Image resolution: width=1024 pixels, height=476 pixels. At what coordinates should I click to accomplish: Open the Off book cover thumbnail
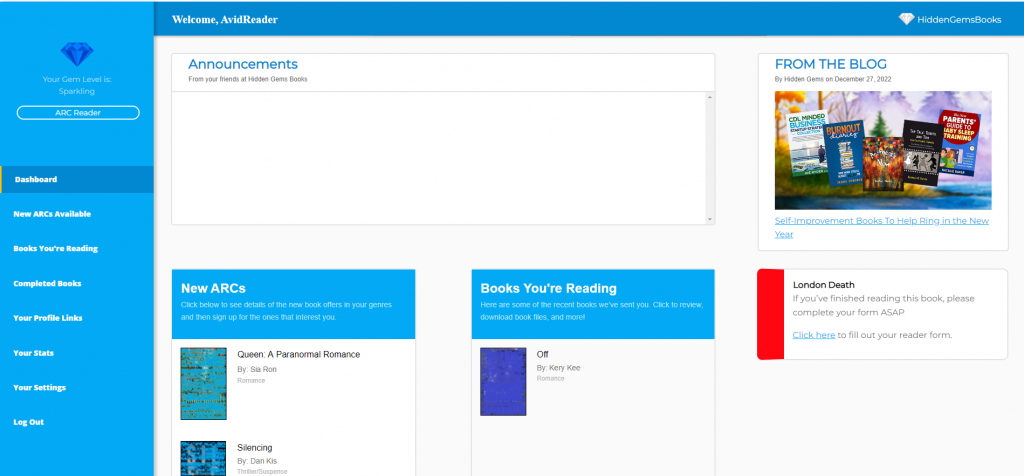(x=503, y=381)
